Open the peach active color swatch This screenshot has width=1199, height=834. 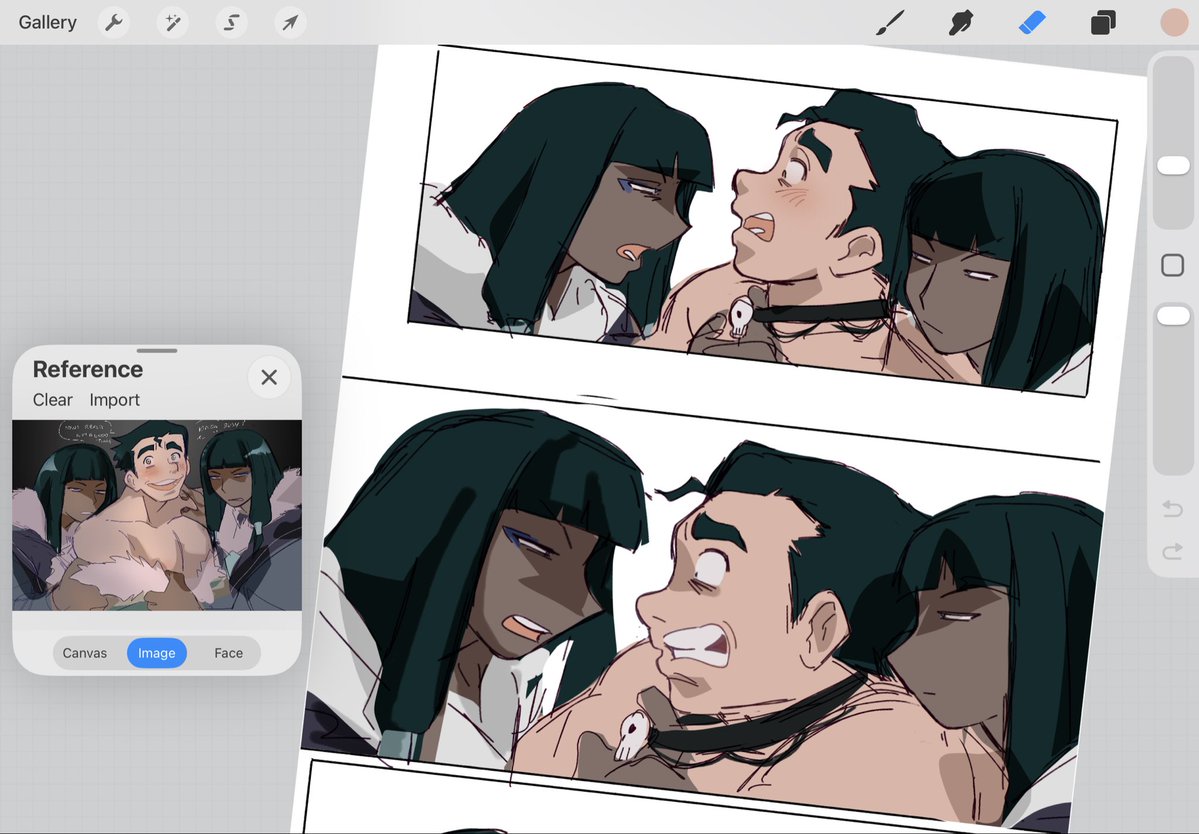pos(1174,23)
